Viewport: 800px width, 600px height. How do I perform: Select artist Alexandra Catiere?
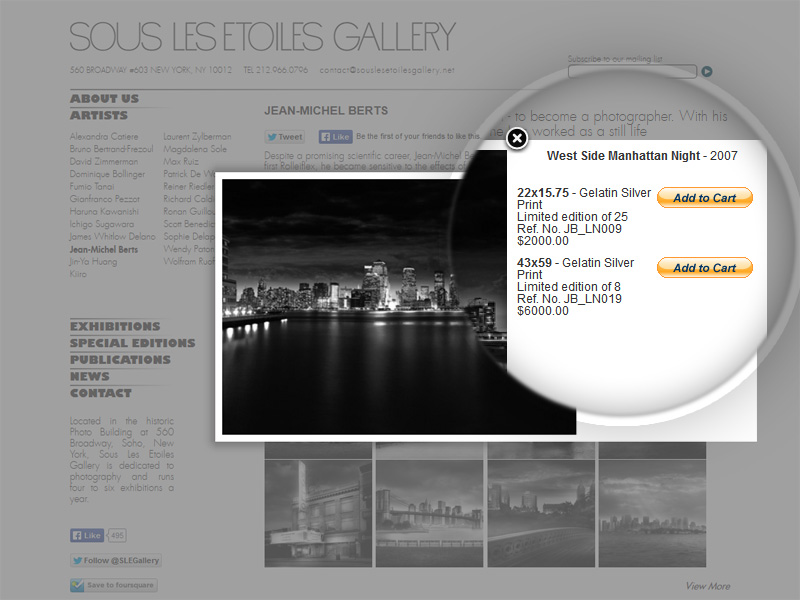pos(104,137)
